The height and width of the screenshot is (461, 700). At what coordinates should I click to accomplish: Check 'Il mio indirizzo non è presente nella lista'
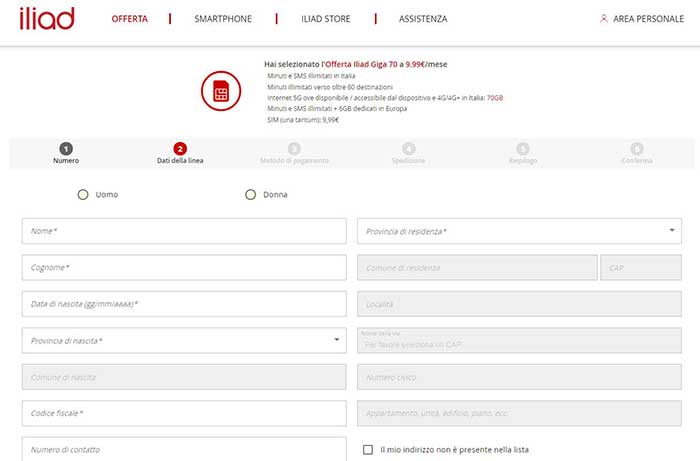pos(368,449)
